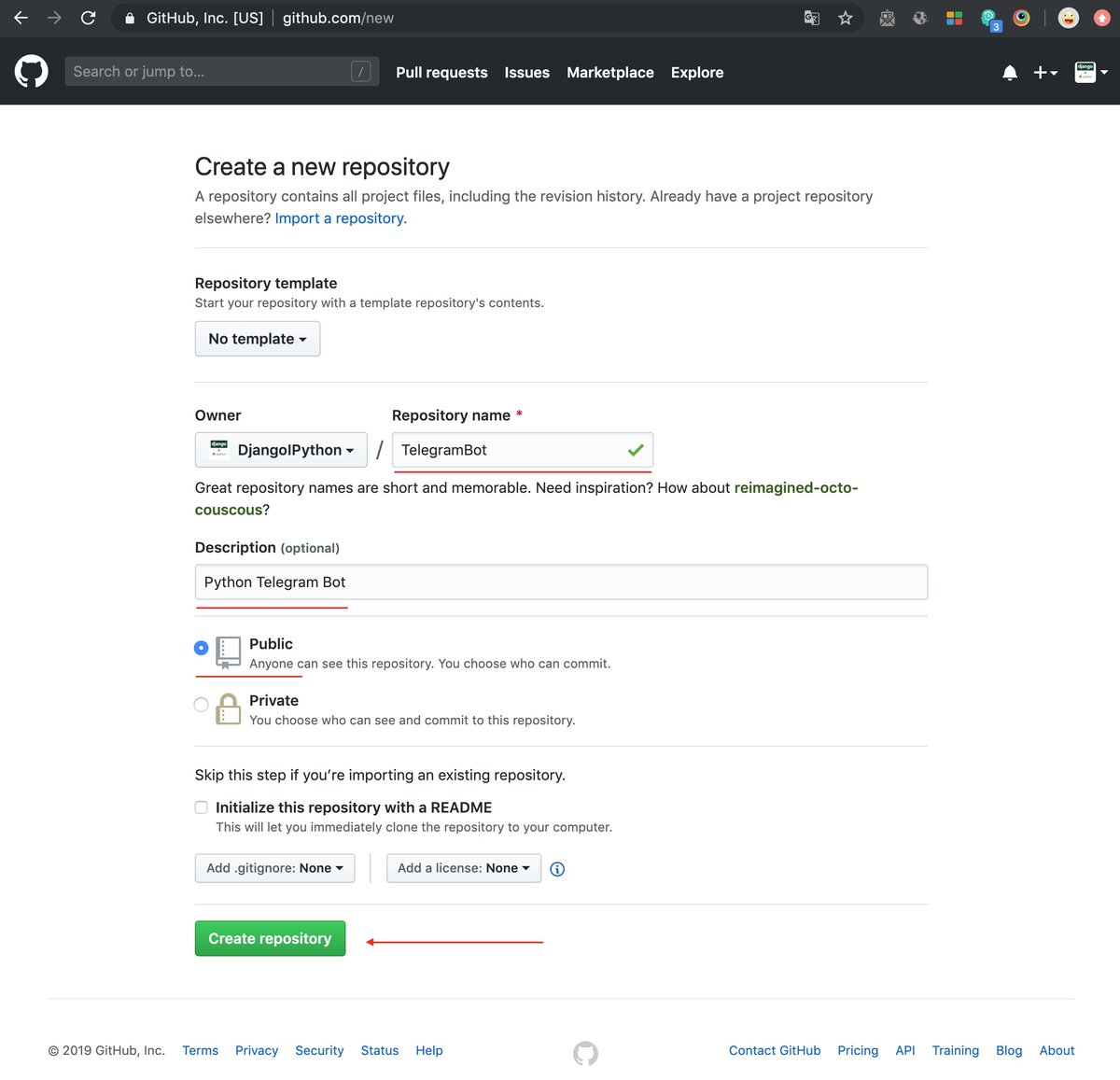Open the notifications bell
This screenshot has height=1080, width=1120.
pyautogui.click(x=1010, y=73)
